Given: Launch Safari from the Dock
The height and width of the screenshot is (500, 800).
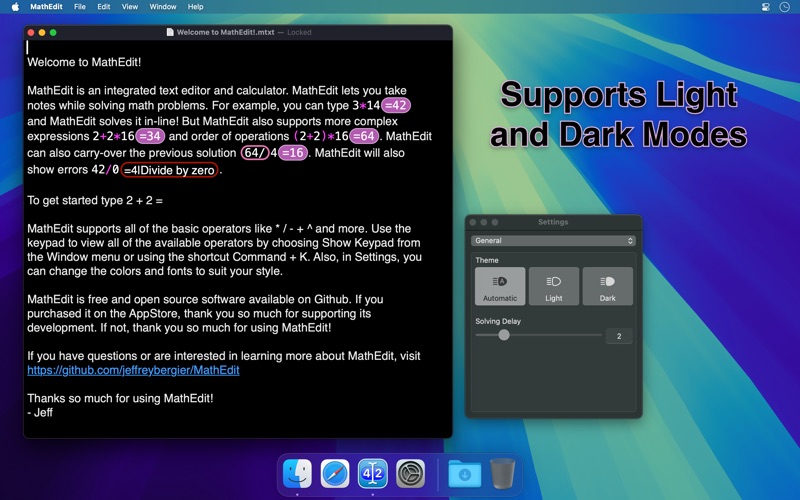Looking at the screenshot, I should [335, 474].
